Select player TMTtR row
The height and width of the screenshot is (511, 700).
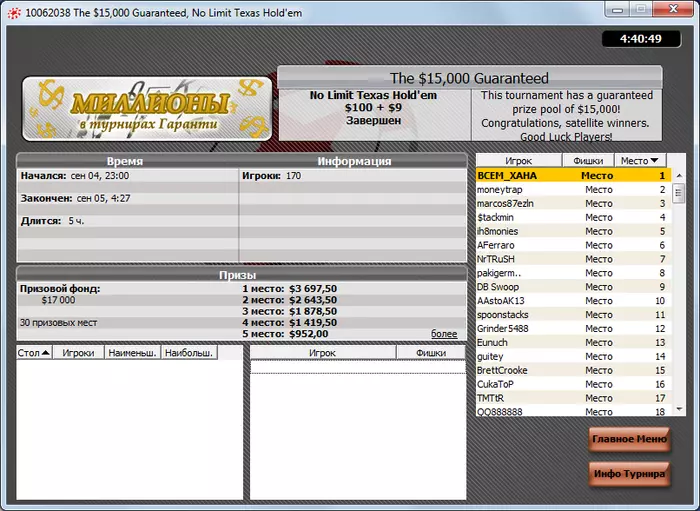pyautogui.click(x=574, y=398)
